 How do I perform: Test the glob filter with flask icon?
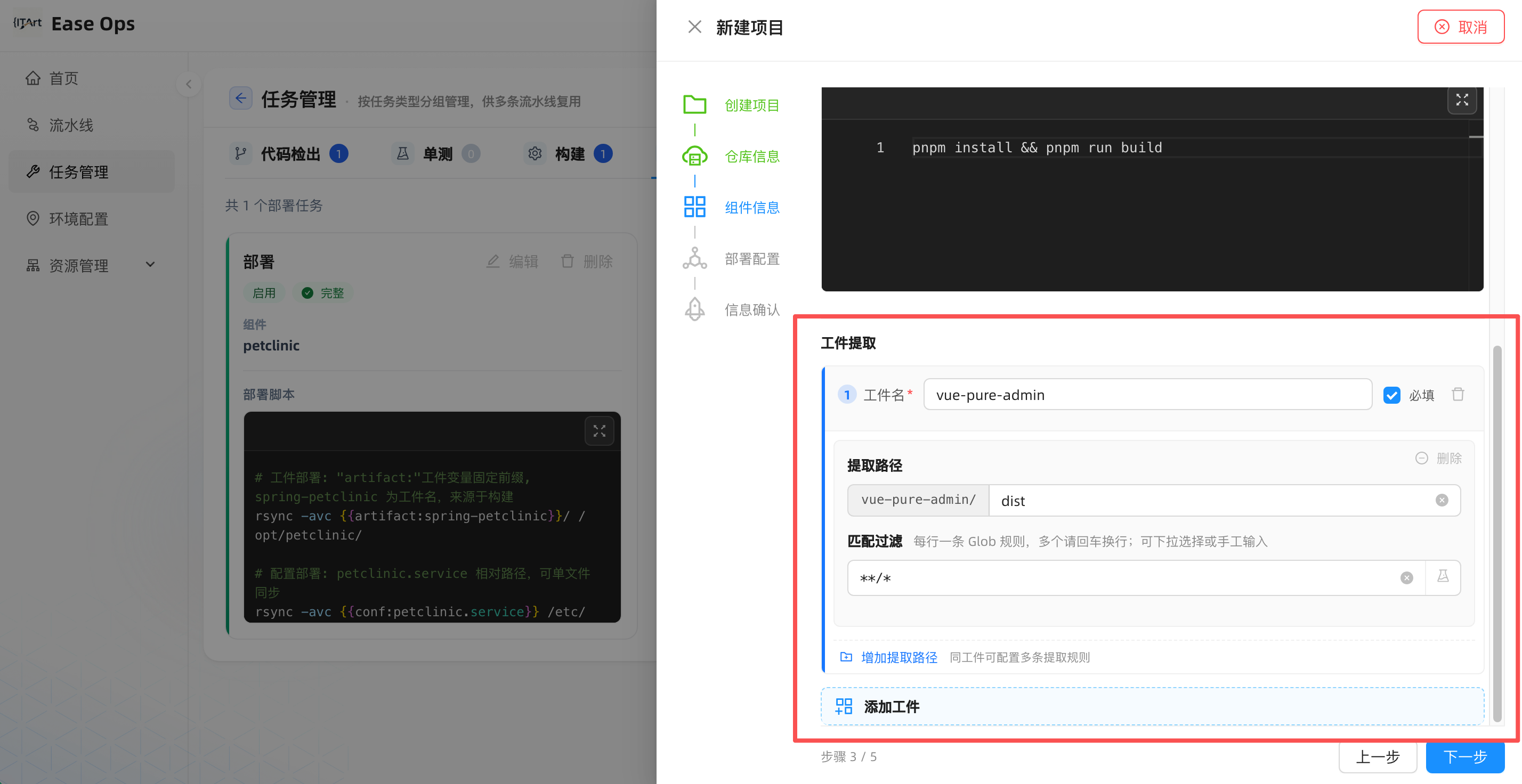click(1443, 577)
